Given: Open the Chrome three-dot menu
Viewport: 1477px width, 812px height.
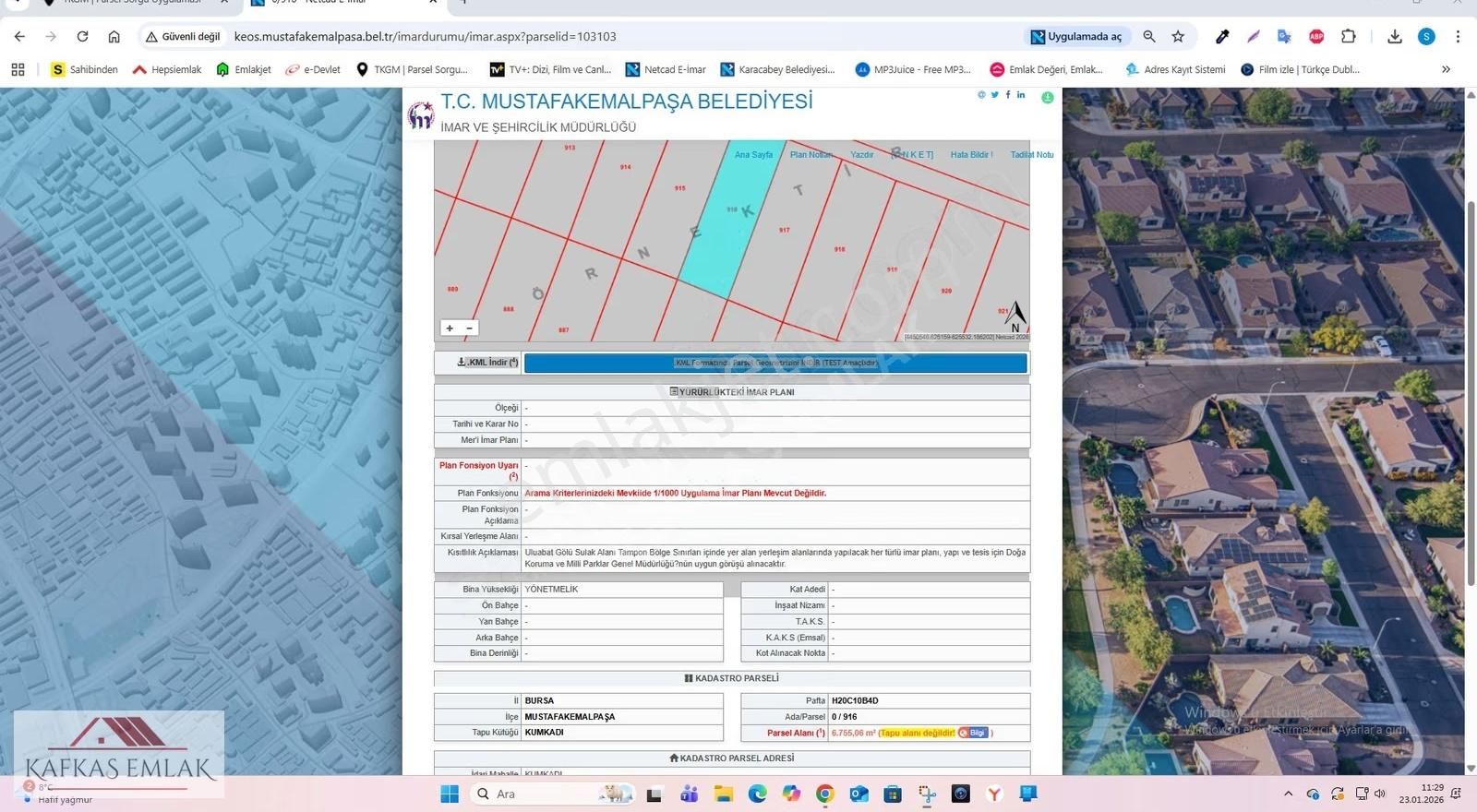Looking at the screenshot, I should click(x=1458, y=37).
